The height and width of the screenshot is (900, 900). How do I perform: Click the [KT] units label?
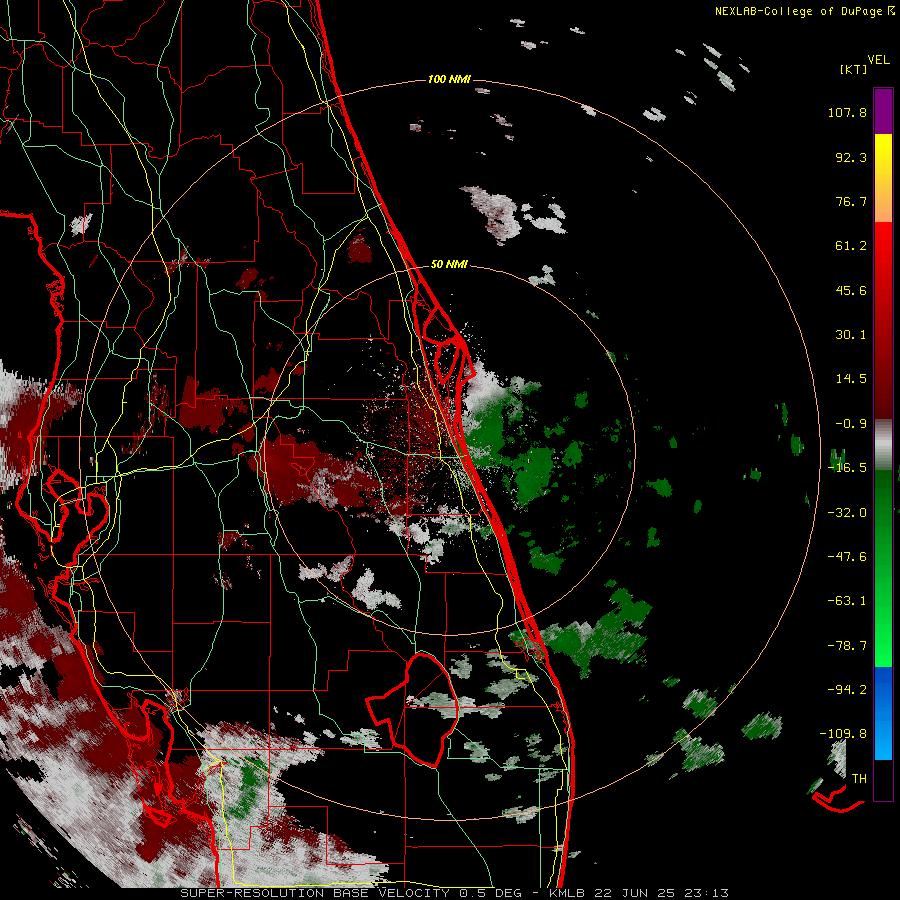pyautogui.click(x=852, y=69)
